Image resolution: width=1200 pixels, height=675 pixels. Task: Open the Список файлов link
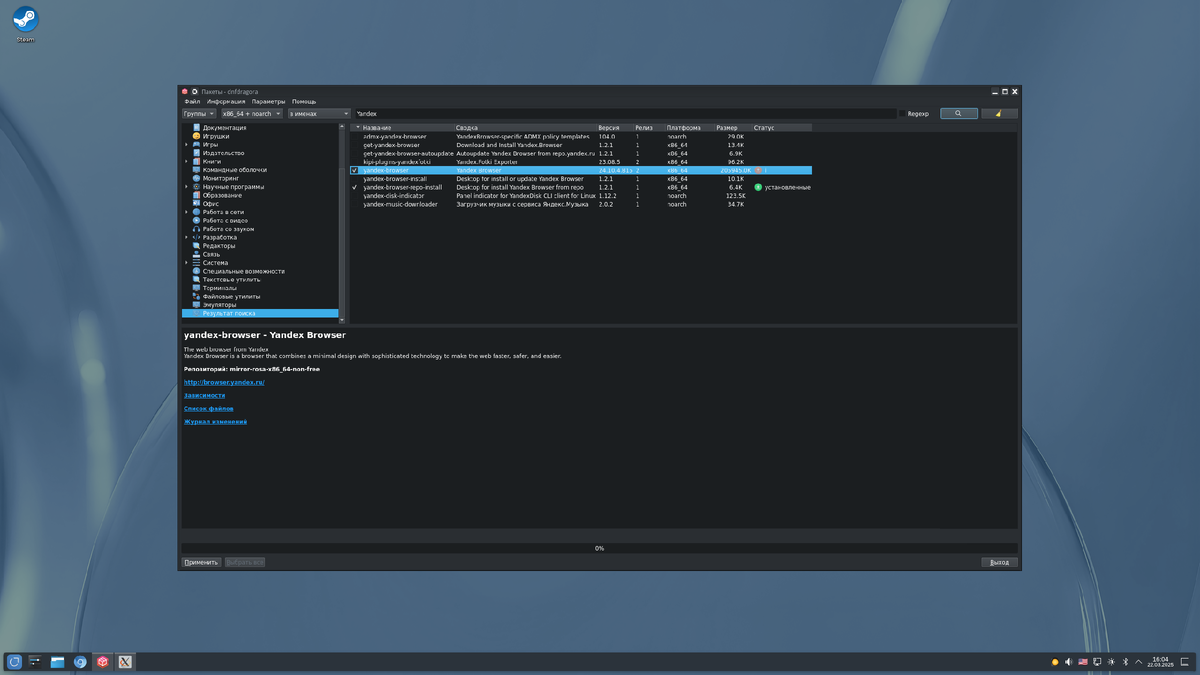point(208,408)
